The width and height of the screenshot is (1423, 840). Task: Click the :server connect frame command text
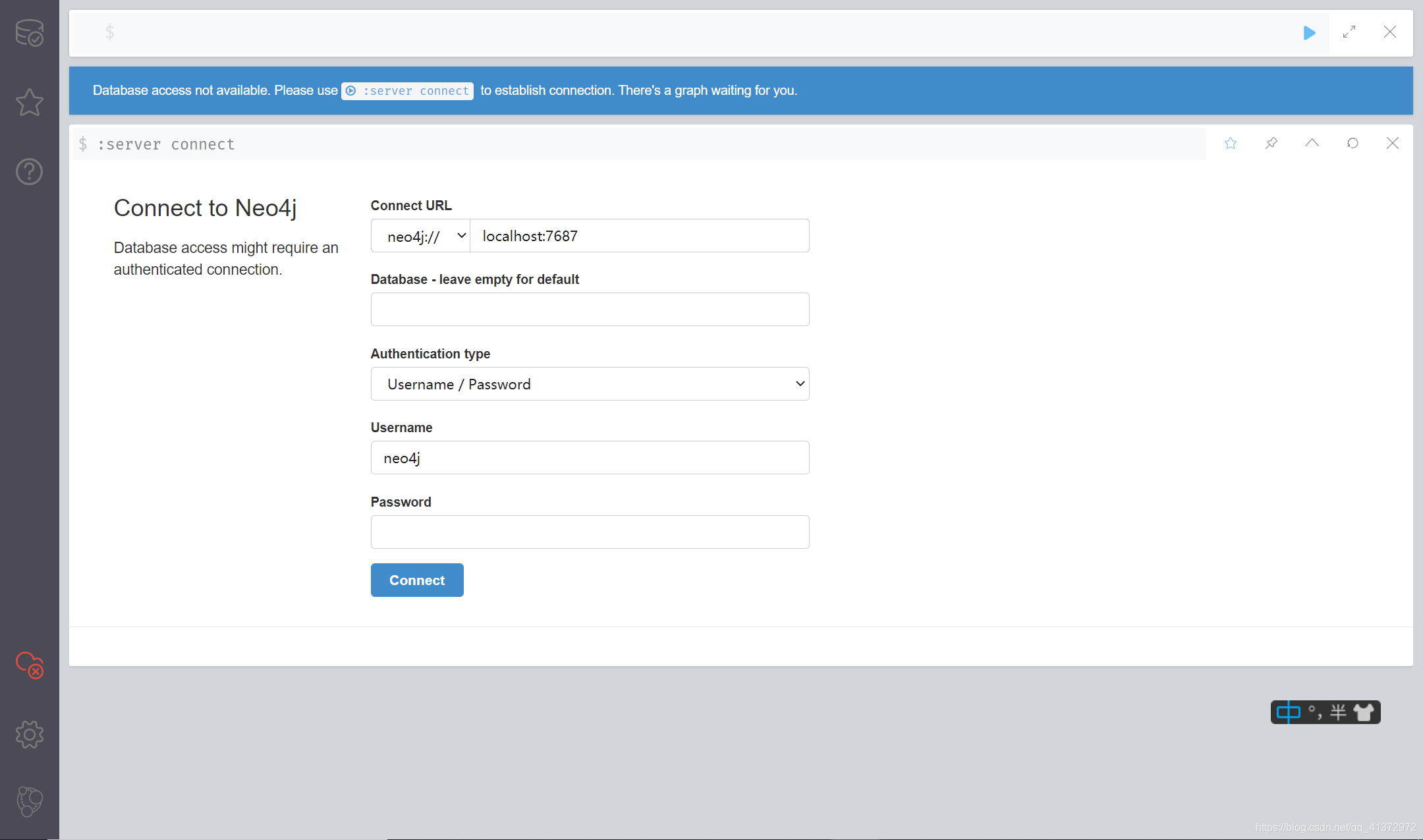coord(166,144)
